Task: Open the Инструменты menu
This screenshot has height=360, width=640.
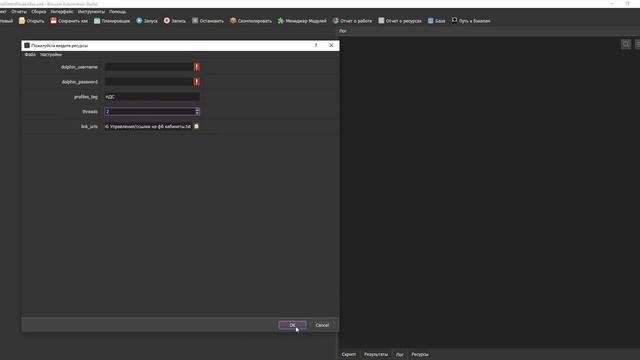Action: coord(91,11)
